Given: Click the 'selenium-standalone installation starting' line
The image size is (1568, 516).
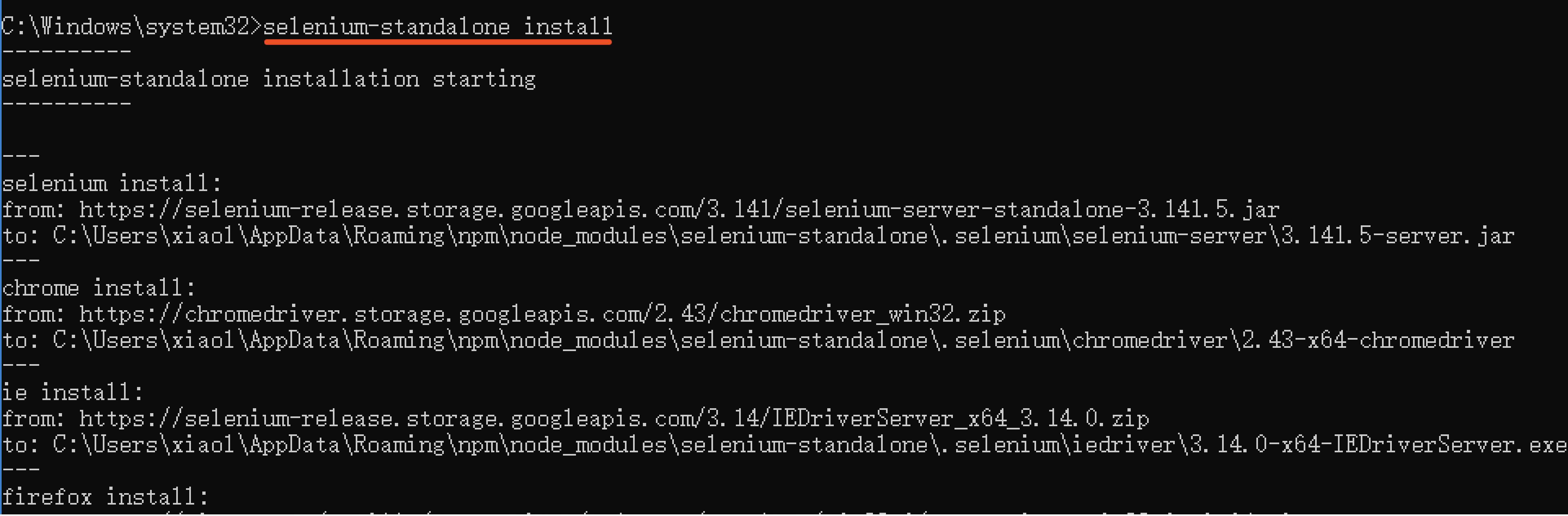Looking at the screenshot, I should (268, 79).
